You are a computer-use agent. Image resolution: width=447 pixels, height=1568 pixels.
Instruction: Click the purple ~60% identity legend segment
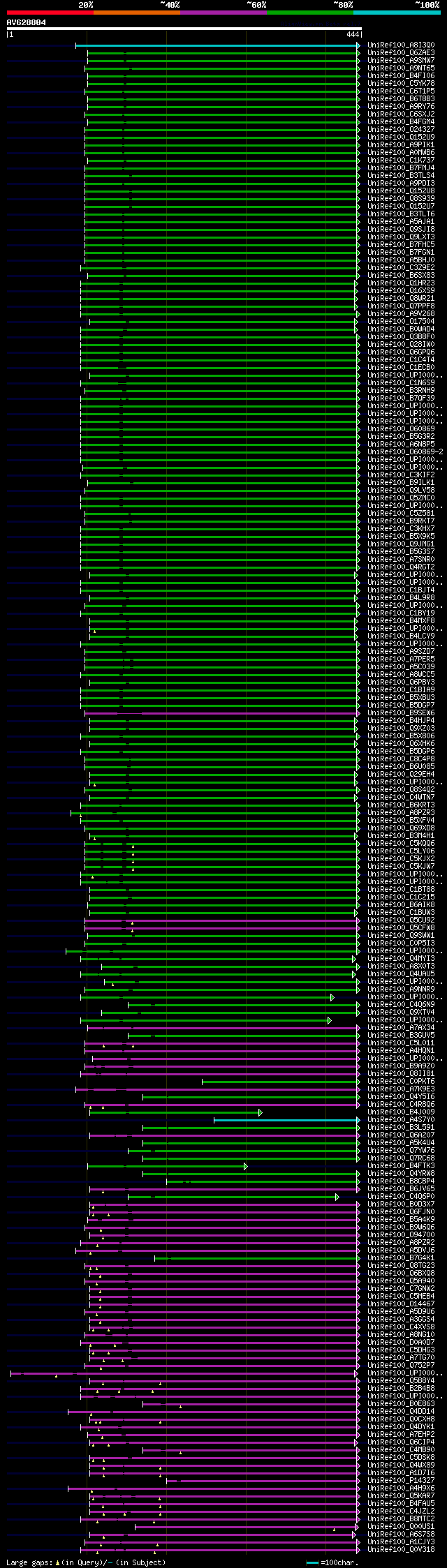pos(223,13)
